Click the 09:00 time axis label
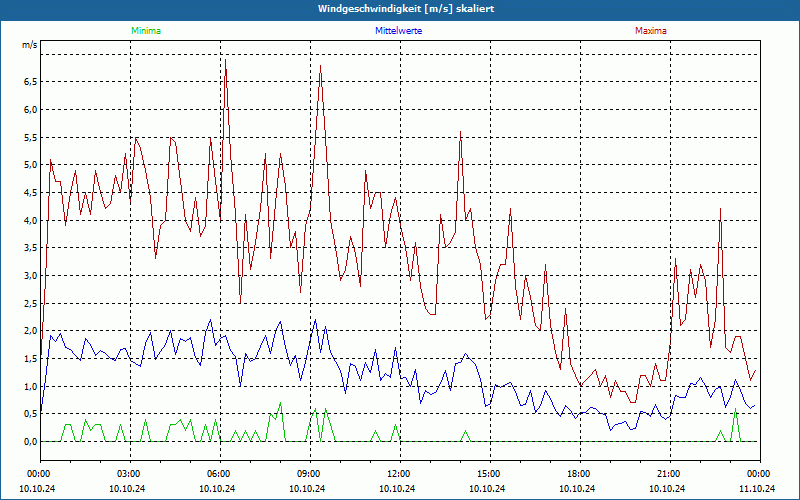The image size is (800, 500). (x=310, y=474)
